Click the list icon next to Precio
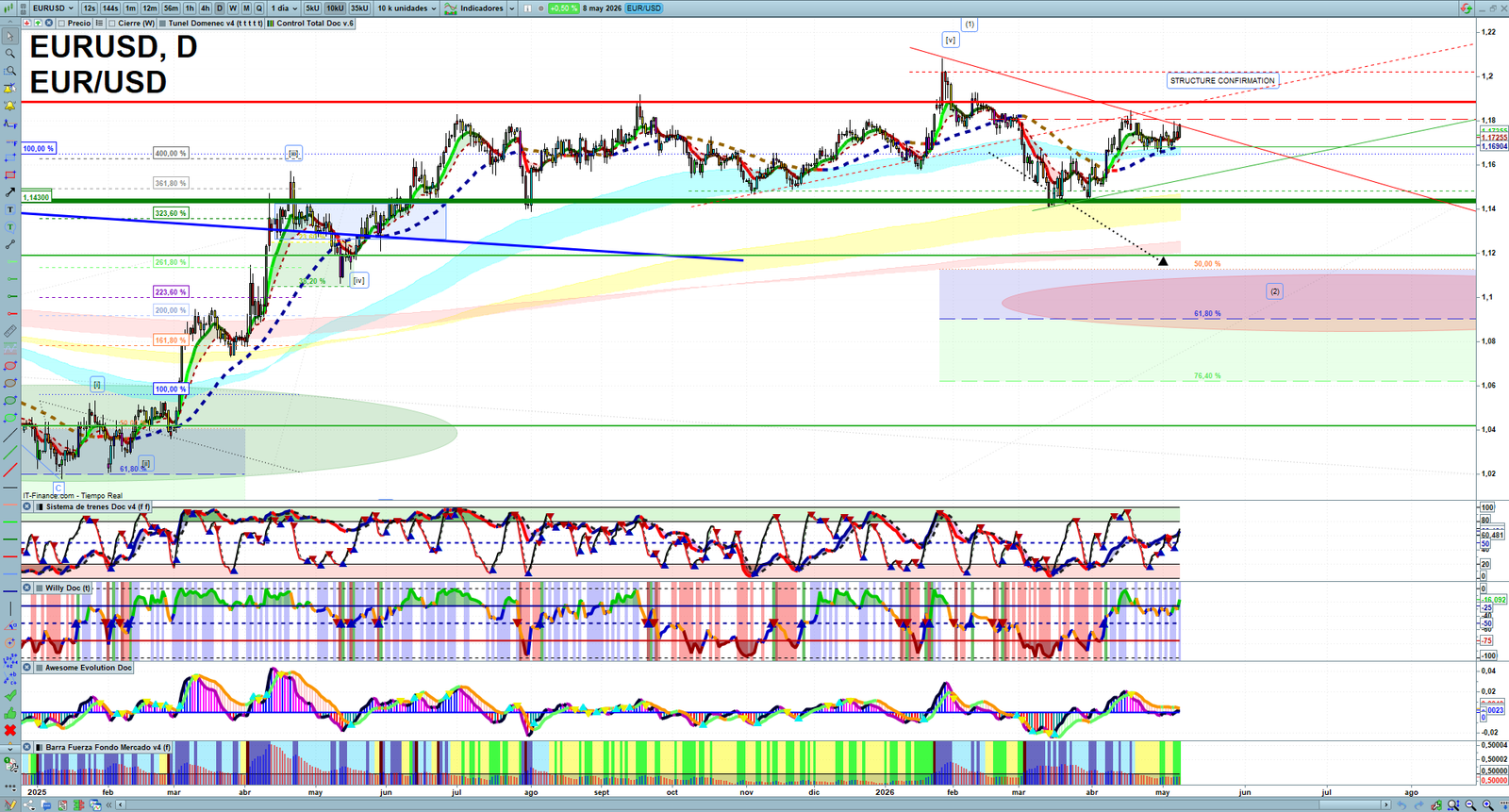This screenshot has height=812, width=1509. (99, 24)
